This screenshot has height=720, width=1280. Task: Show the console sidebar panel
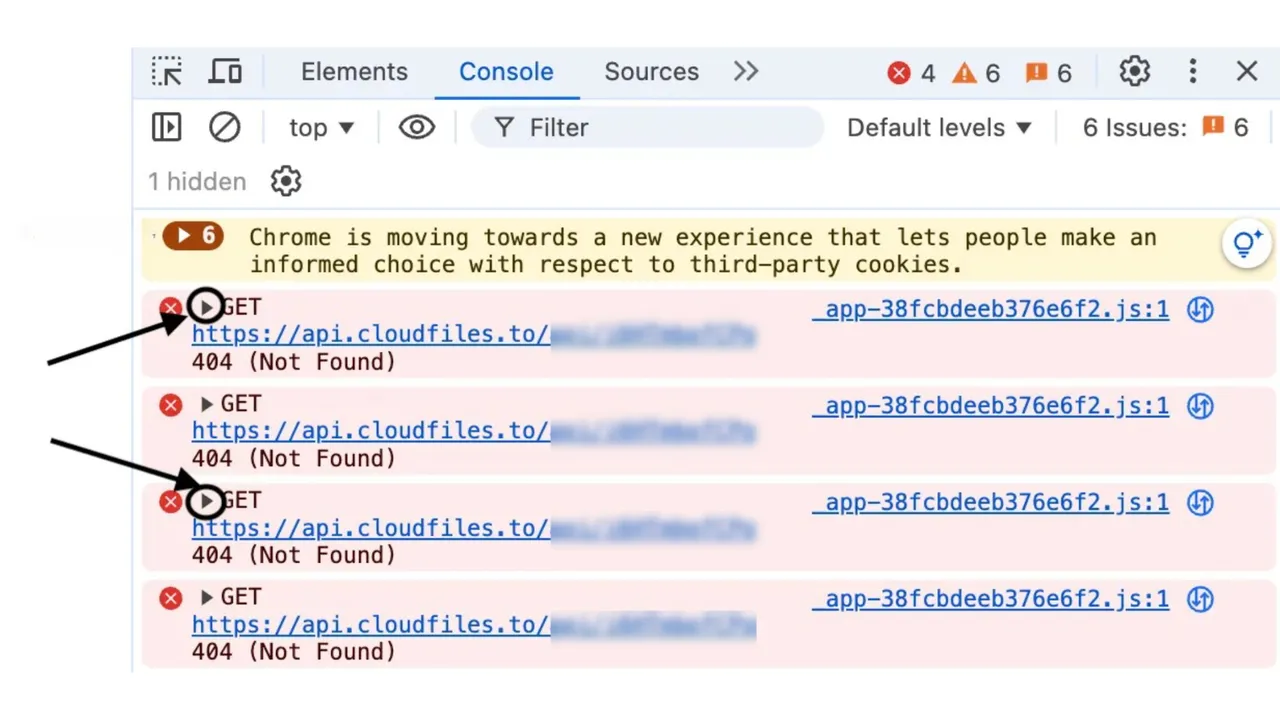[x=166, y=127]
